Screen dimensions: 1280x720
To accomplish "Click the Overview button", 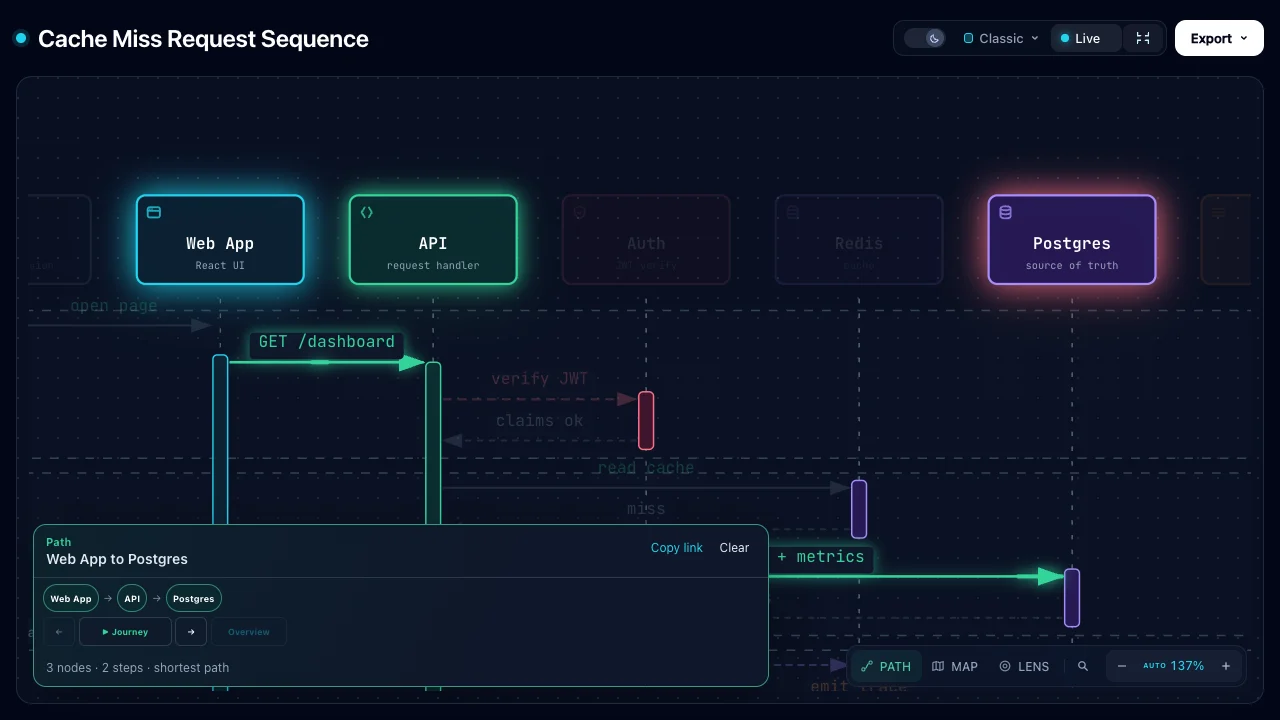I will point(249,632).
